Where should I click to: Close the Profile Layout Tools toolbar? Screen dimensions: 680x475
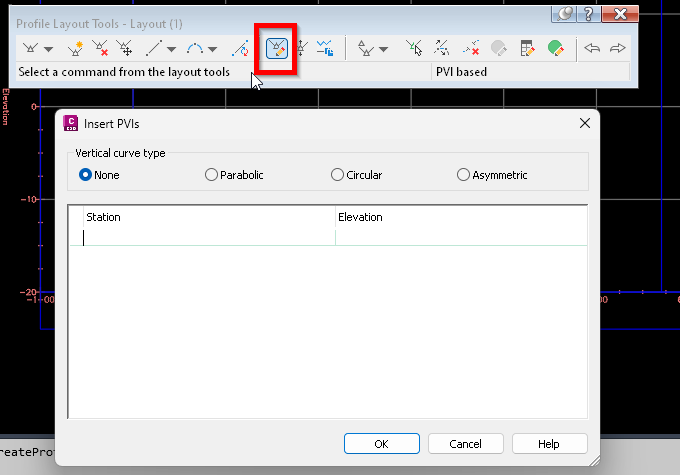620,14
